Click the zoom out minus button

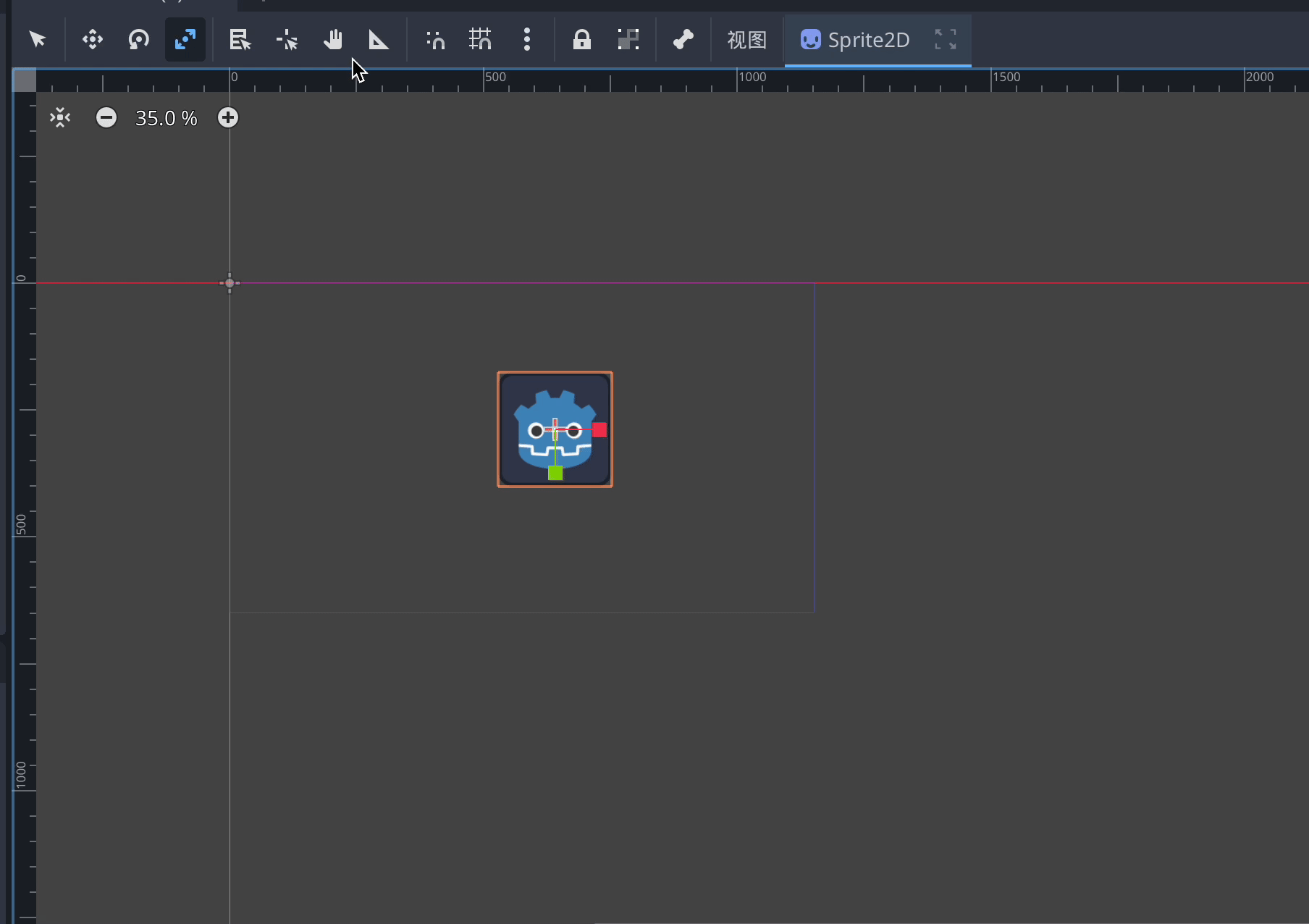(x=106, y=117)
